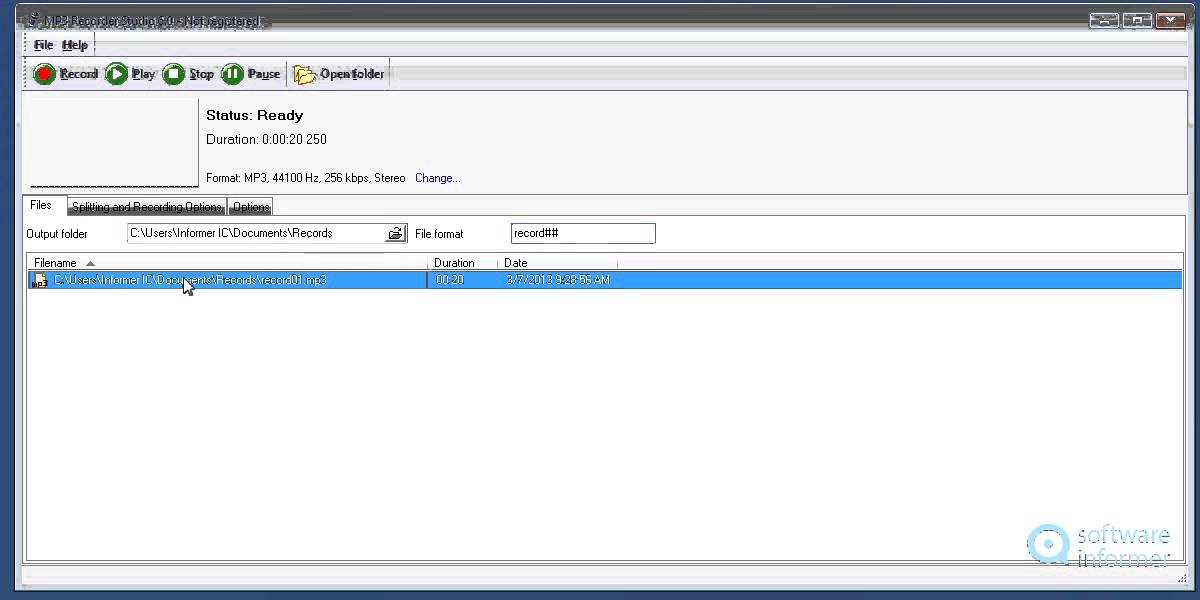Browse for output folder with folder icon
This screenshot has width=1200, height=600.
[396, 233]
